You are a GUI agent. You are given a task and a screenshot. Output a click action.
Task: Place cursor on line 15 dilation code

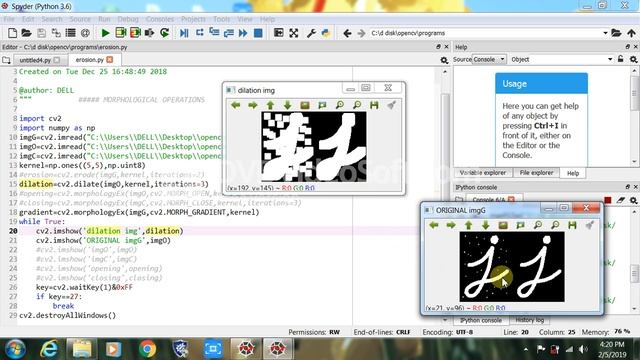tap(114, 184)
